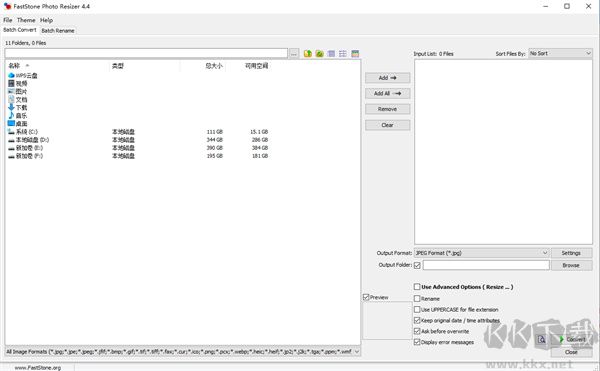Switch to details list view icon
The image size is (600, 371).
click(x=331, y=54)
